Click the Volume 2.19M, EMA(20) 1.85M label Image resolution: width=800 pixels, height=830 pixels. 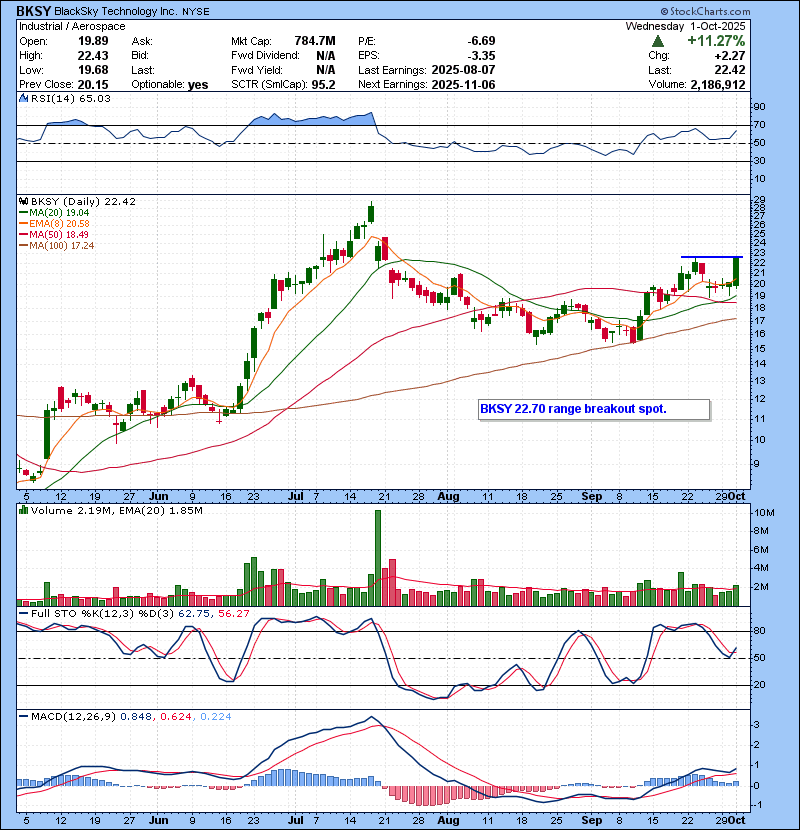click(x=116, y=511)
